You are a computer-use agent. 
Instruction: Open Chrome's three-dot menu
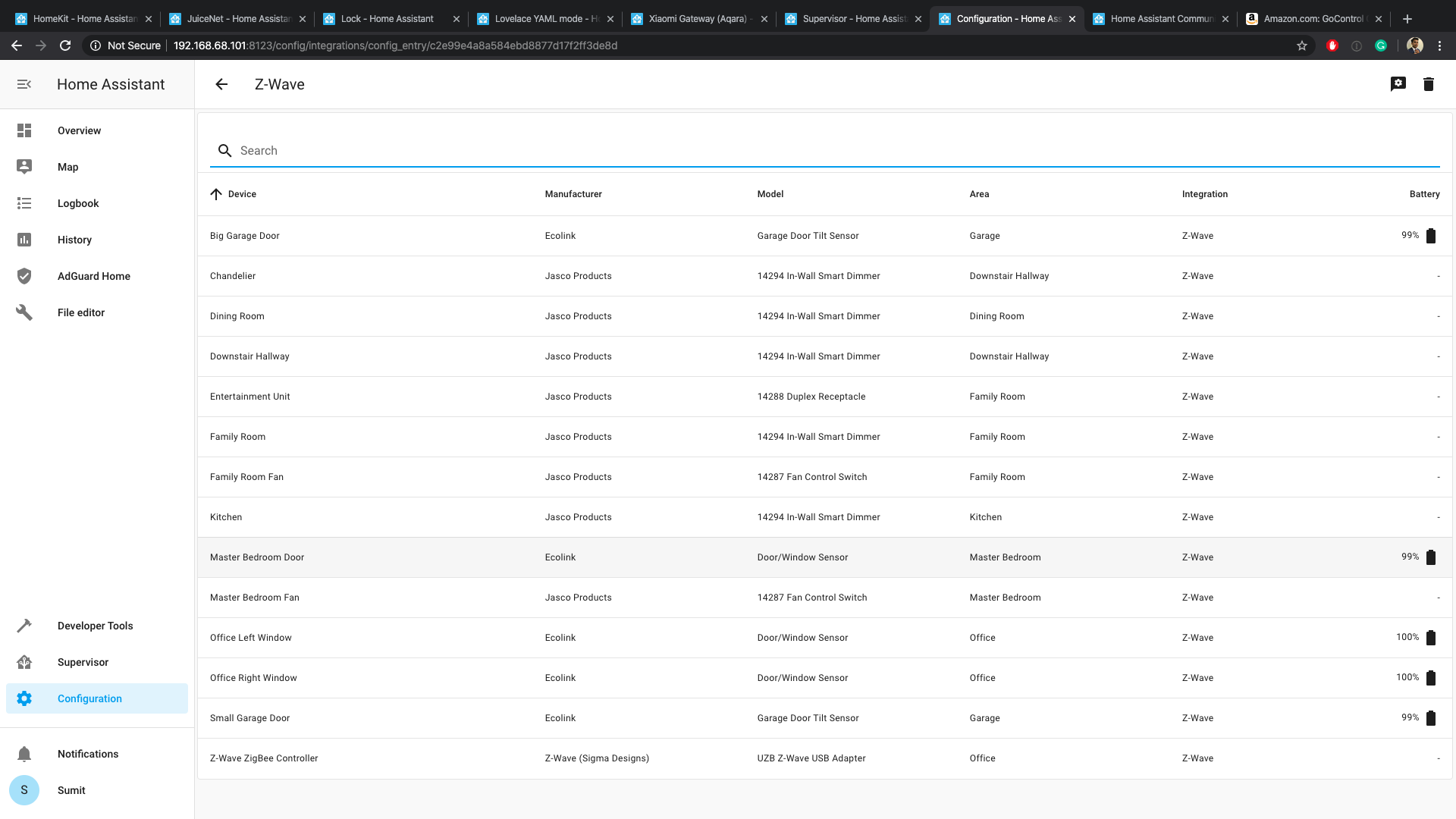pos(1440,45)
